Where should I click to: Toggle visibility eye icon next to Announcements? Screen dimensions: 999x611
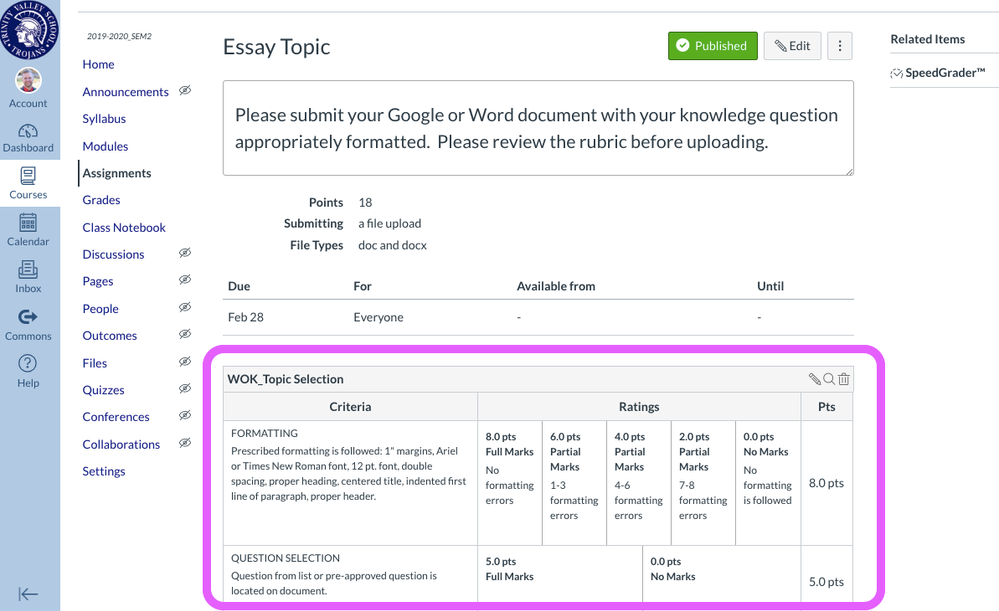point(184,91)
